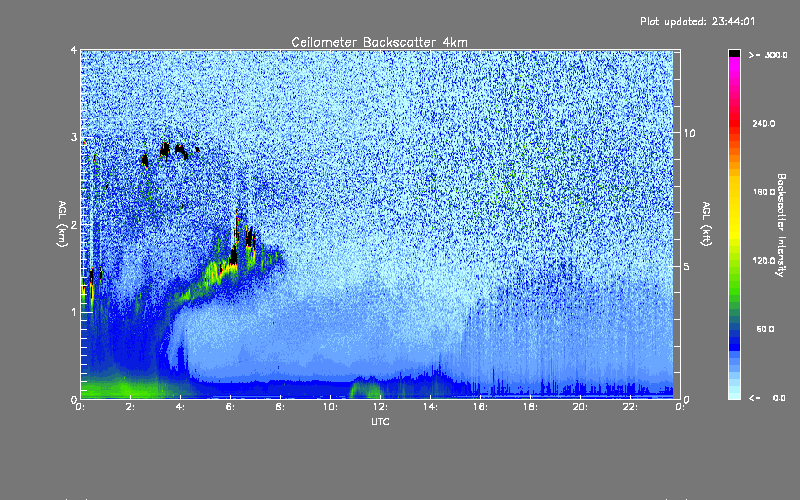Click the 'Plot updated: 23:44:01' timestamp
This screenshot has width=800, height=500.
(697, 21)
